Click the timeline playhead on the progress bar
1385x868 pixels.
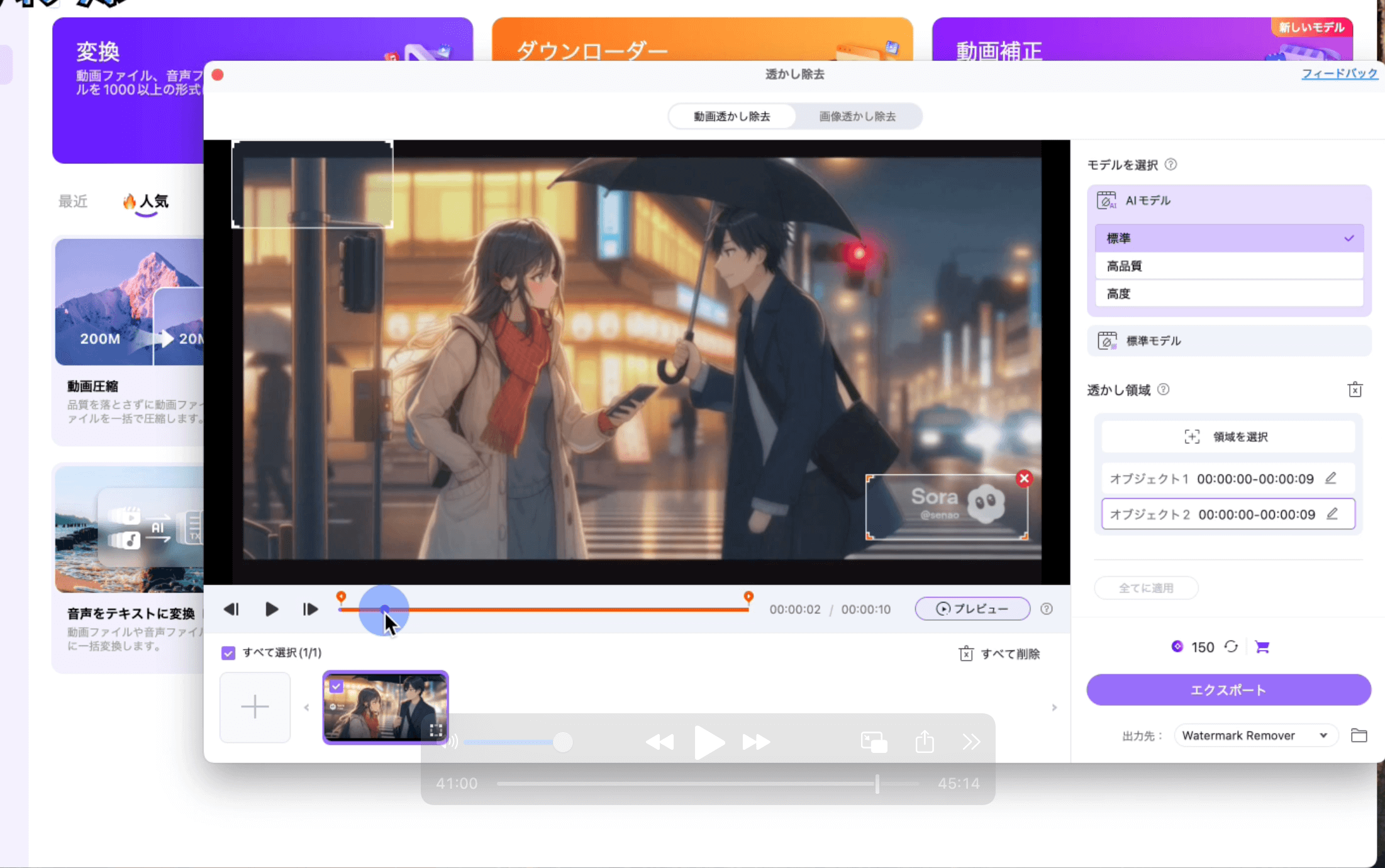(x=385, y=609)
